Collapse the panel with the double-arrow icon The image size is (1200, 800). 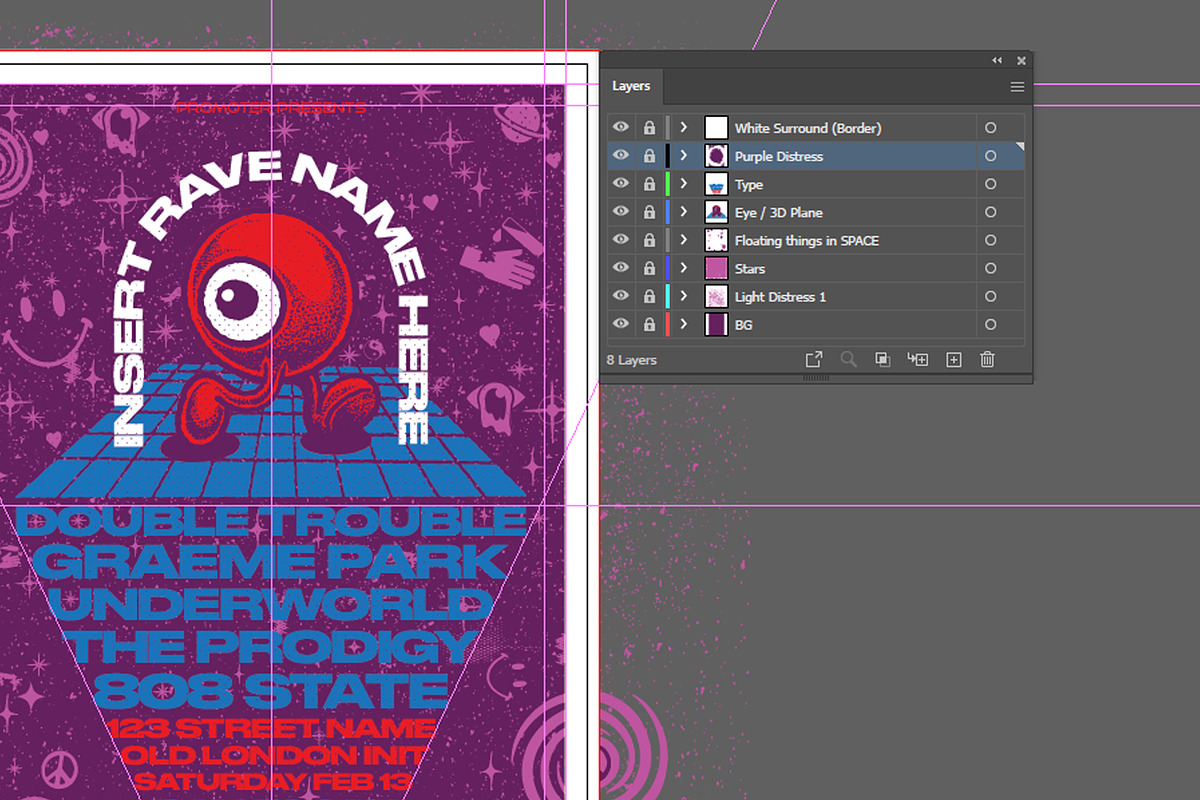tap(996, 60)
